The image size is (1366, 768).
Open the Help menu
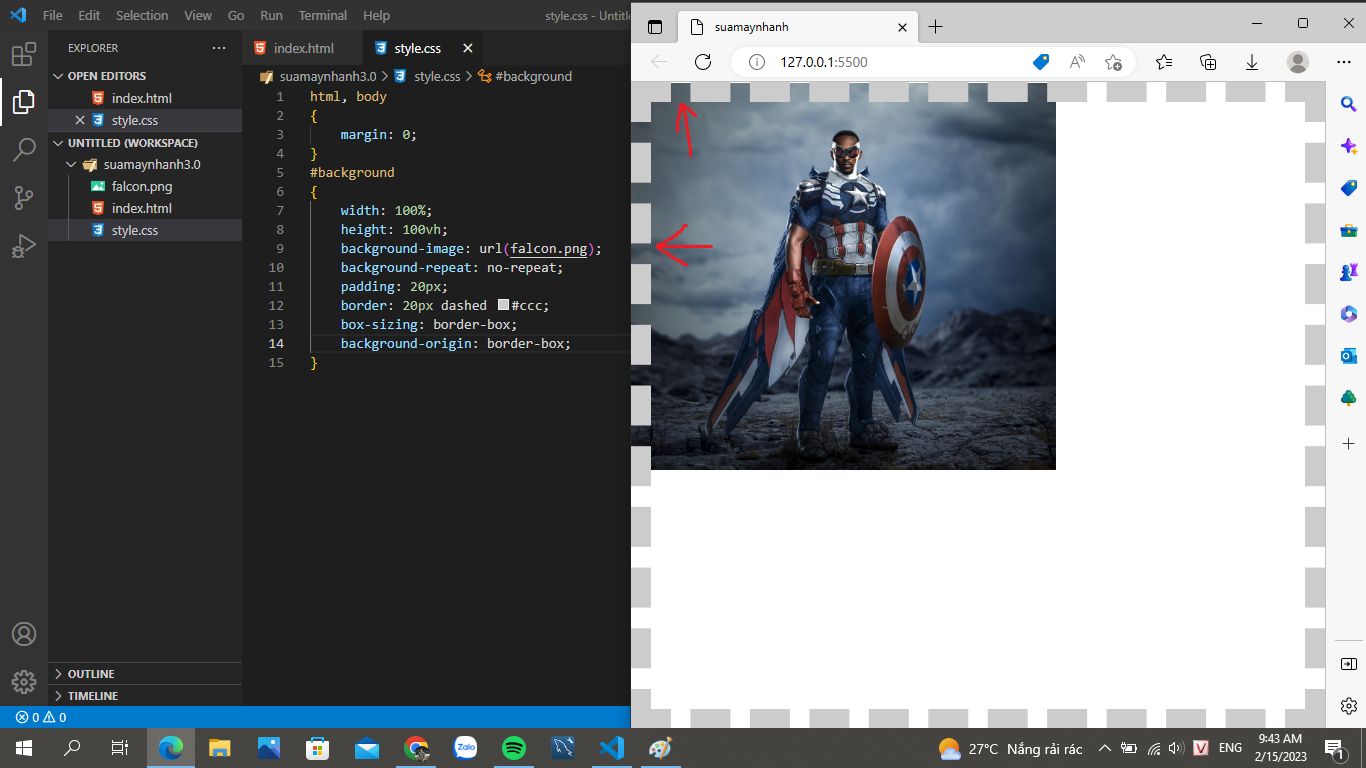377,16
